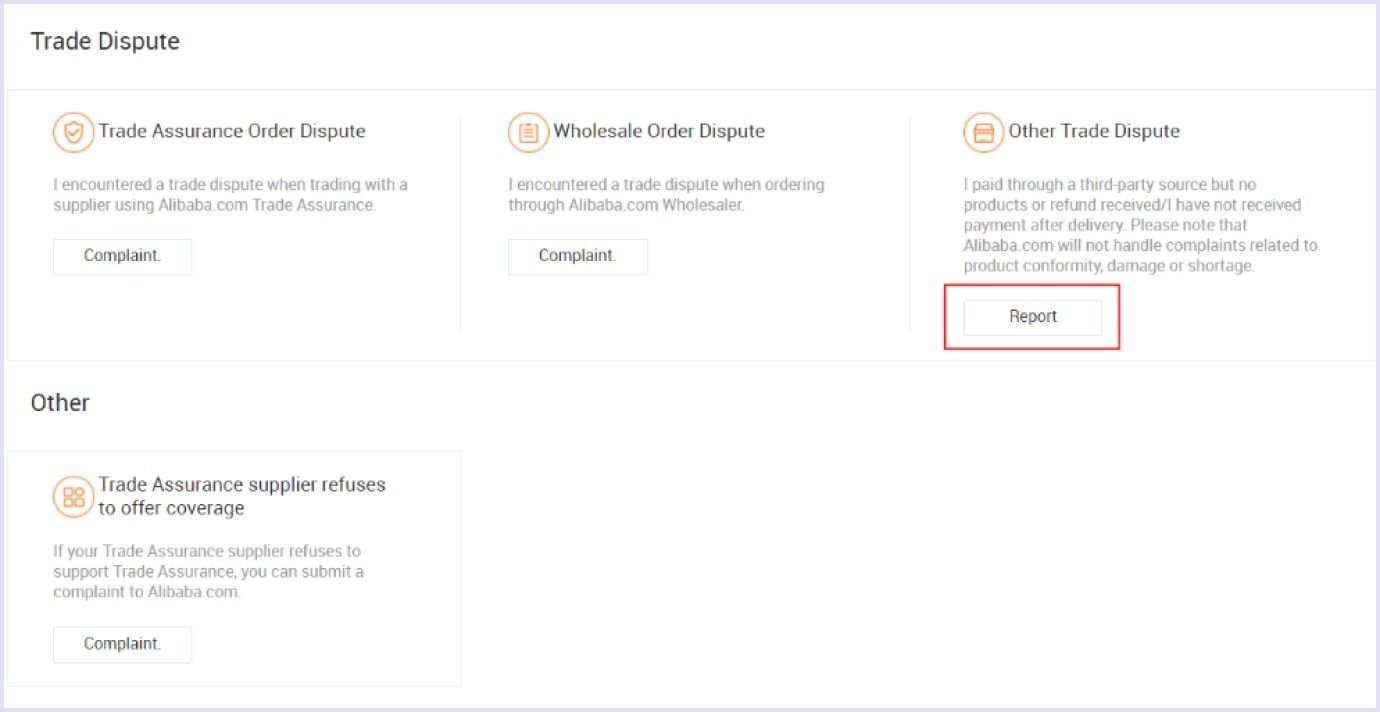Click the Trade Dispute section heading
The width and height of the screenshot is (1380, 712).
click(x=105, y=41)
